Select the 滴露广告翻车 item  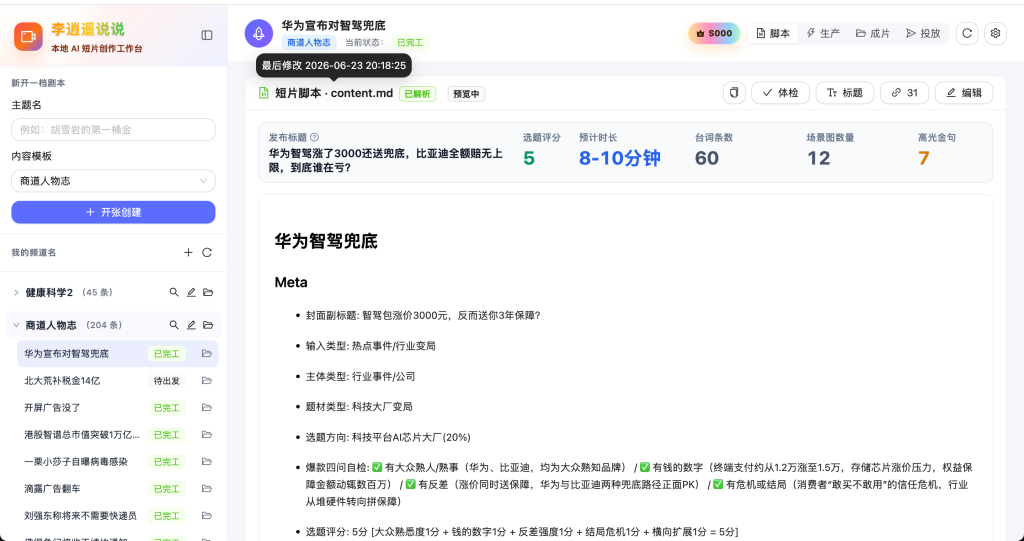pyautogui.click(x=118, y=489)
